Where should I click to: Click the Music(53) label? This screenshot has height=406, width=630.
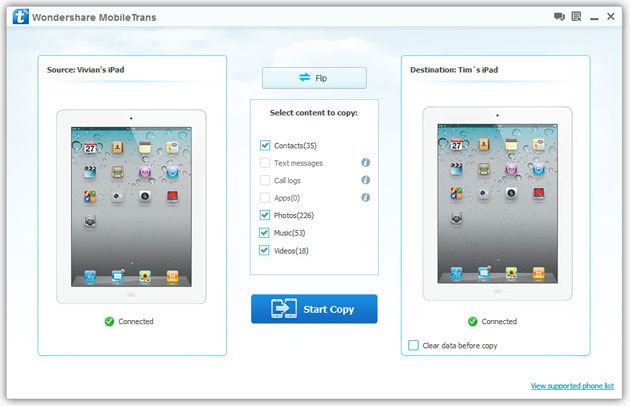pos(289,233)
